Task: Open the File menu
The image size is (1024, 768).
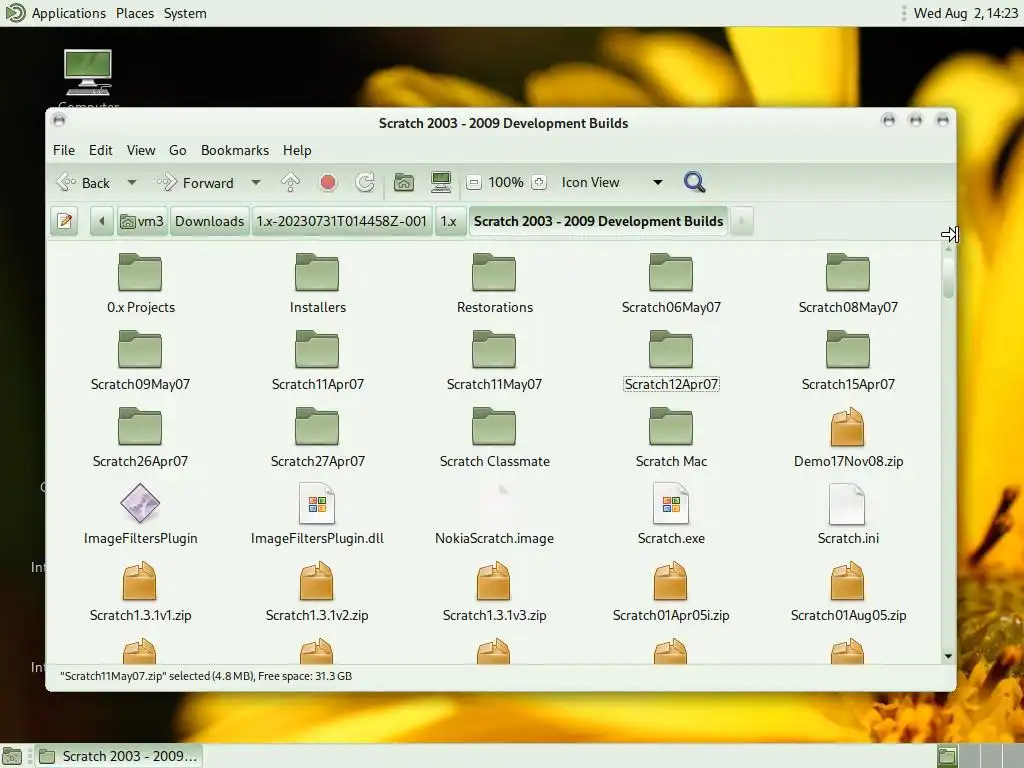Action: 64,150
